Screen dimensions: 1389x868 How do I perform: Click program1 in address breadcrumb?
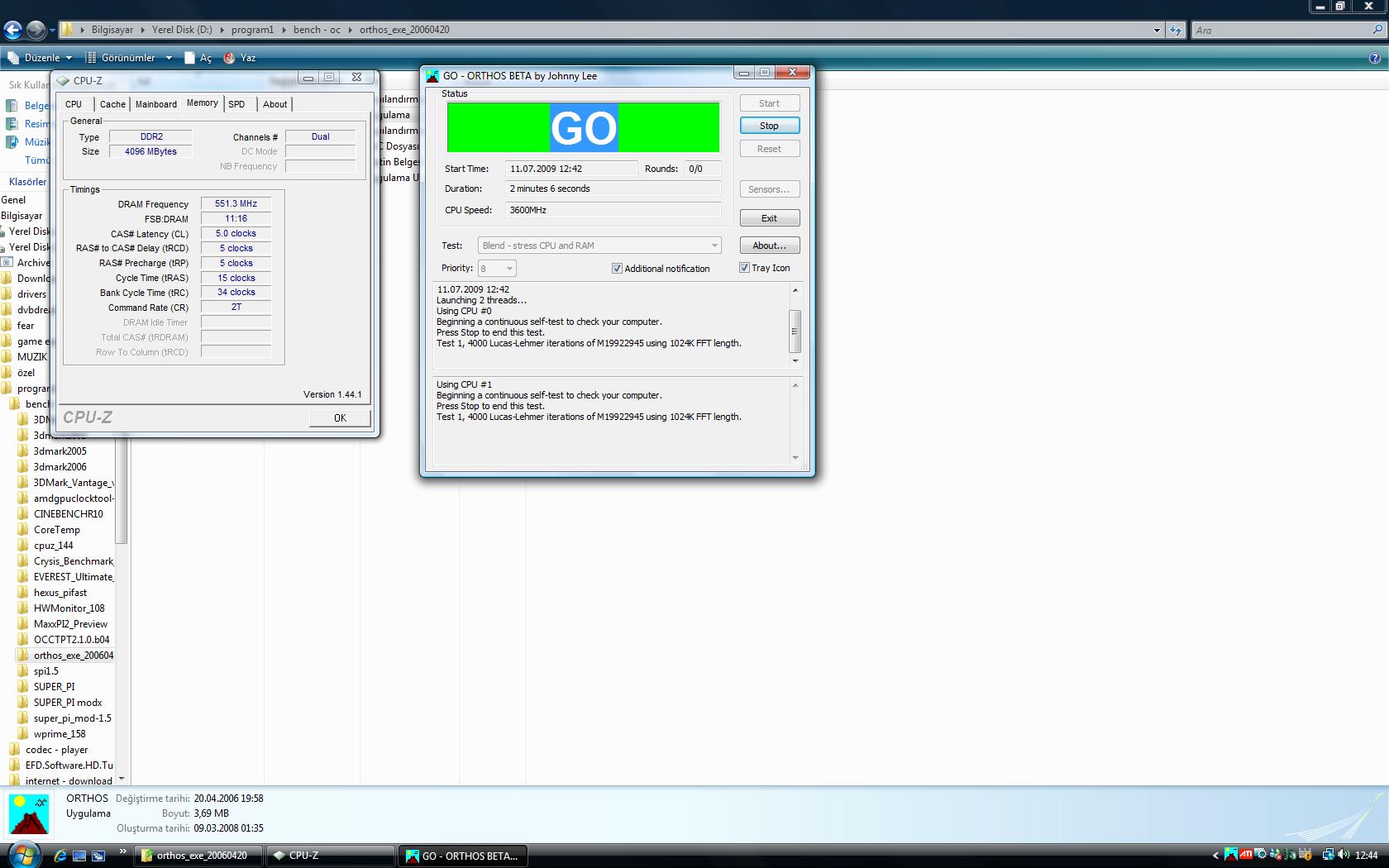252,30
